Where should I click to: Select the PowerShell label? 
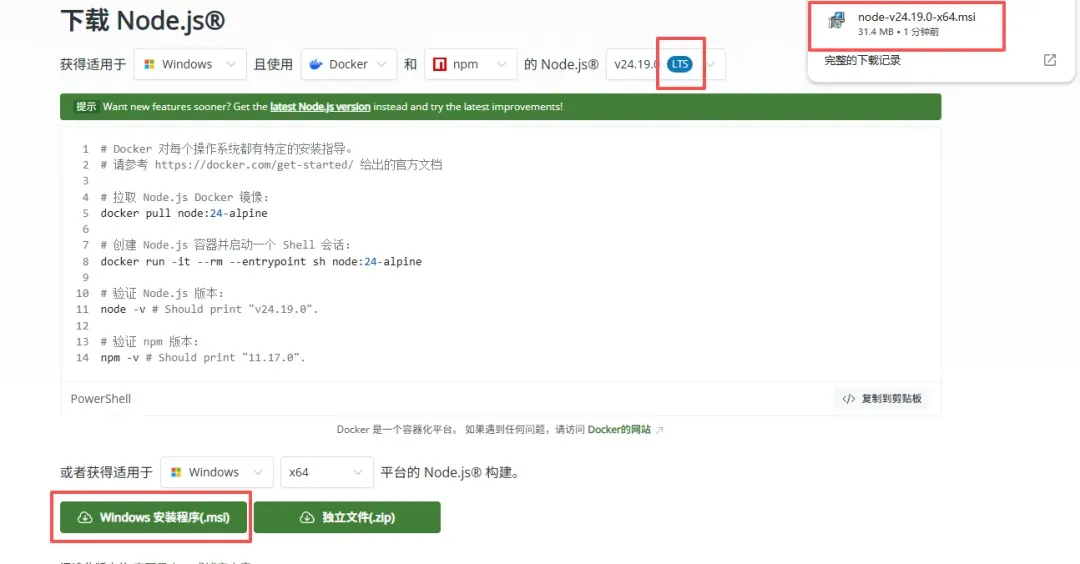point(101,399)
